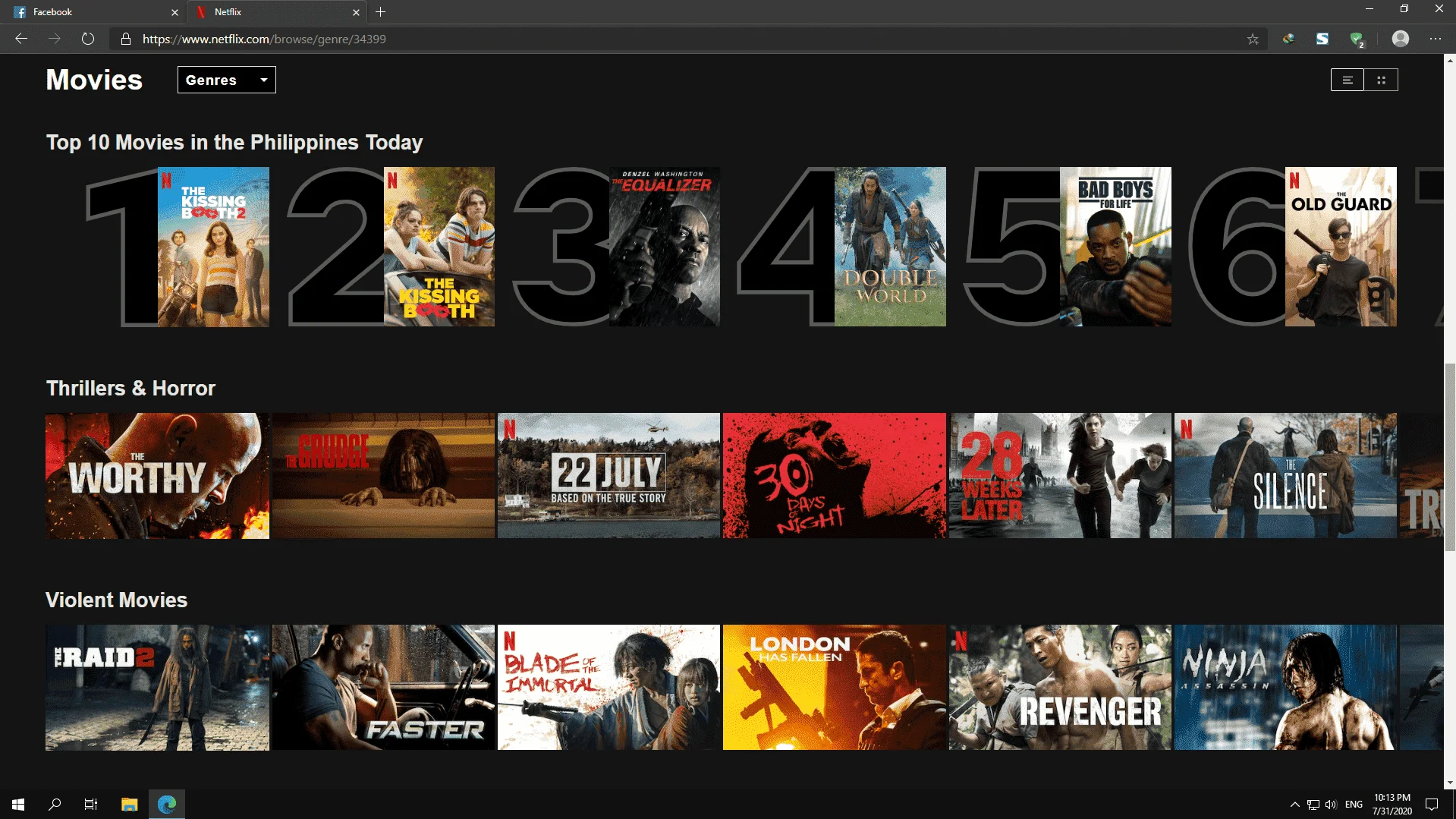
Task: Open a new browser tab
Action: tap(381, 12)
